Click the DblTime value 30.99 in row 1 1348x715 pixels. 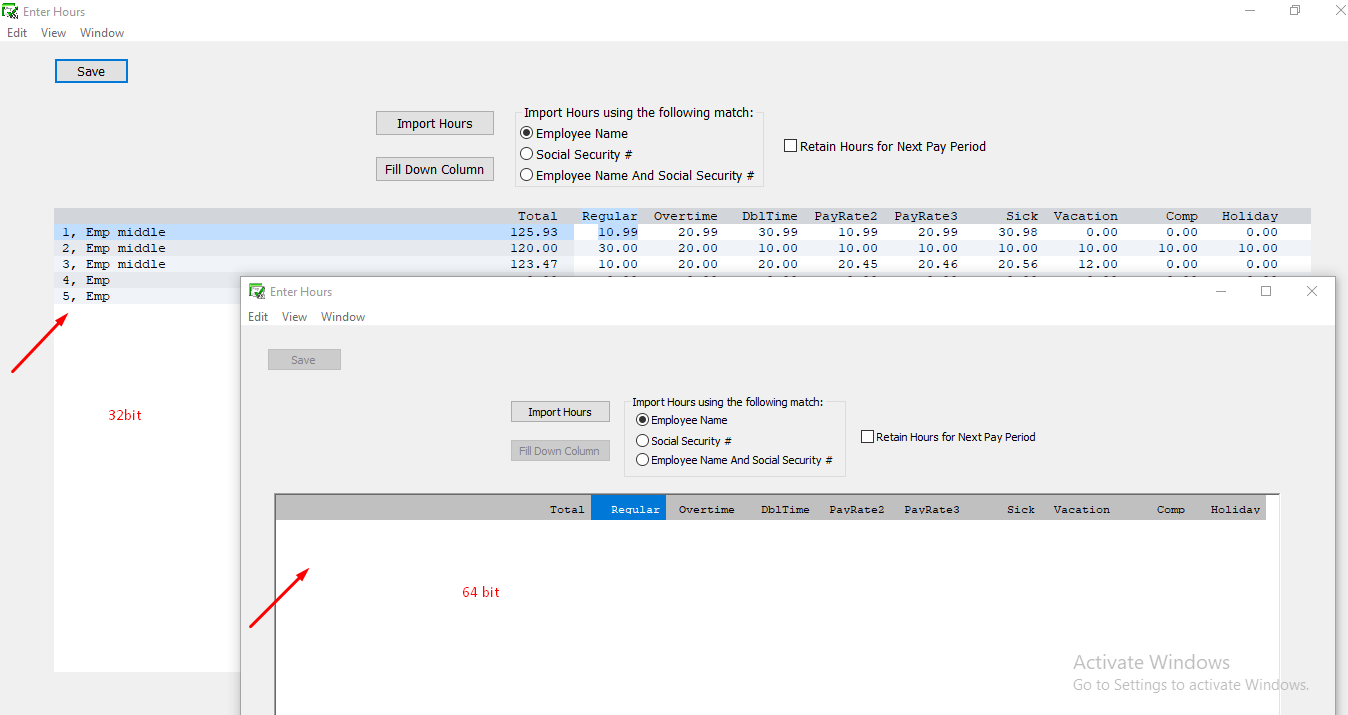pos(778,232)
